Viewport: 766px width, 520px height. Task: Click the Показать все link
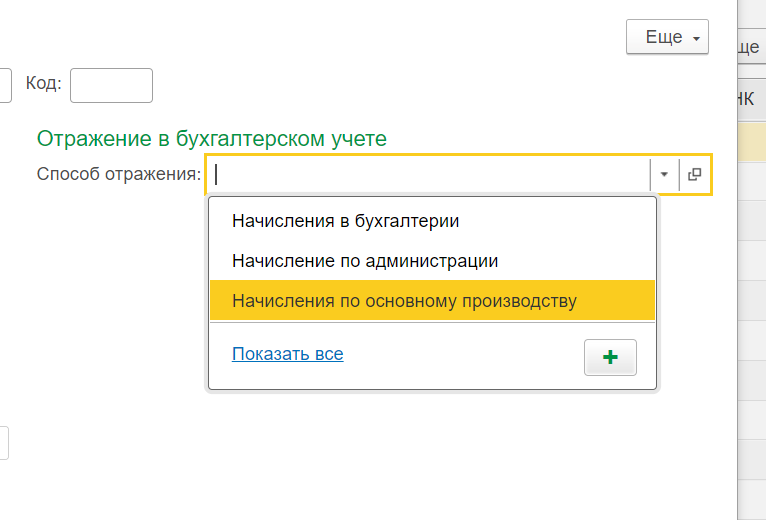coord(287,354)
